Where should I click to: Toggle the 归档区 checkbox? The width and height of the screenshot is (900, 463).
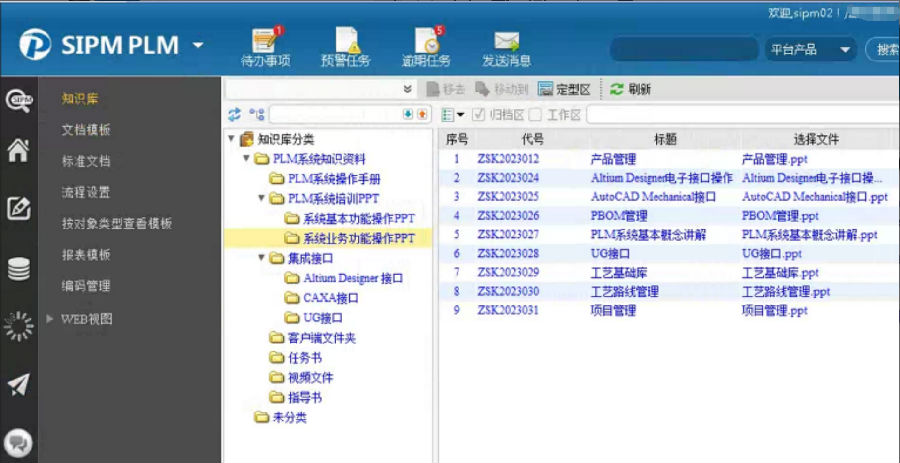click(x=479, y=115)
